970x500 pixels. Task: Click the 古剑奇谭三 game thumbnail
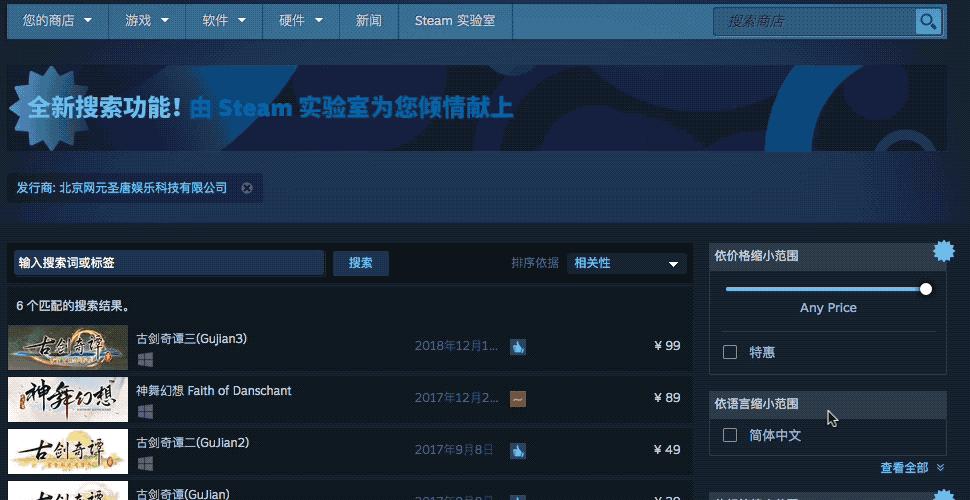coord(68,347)
